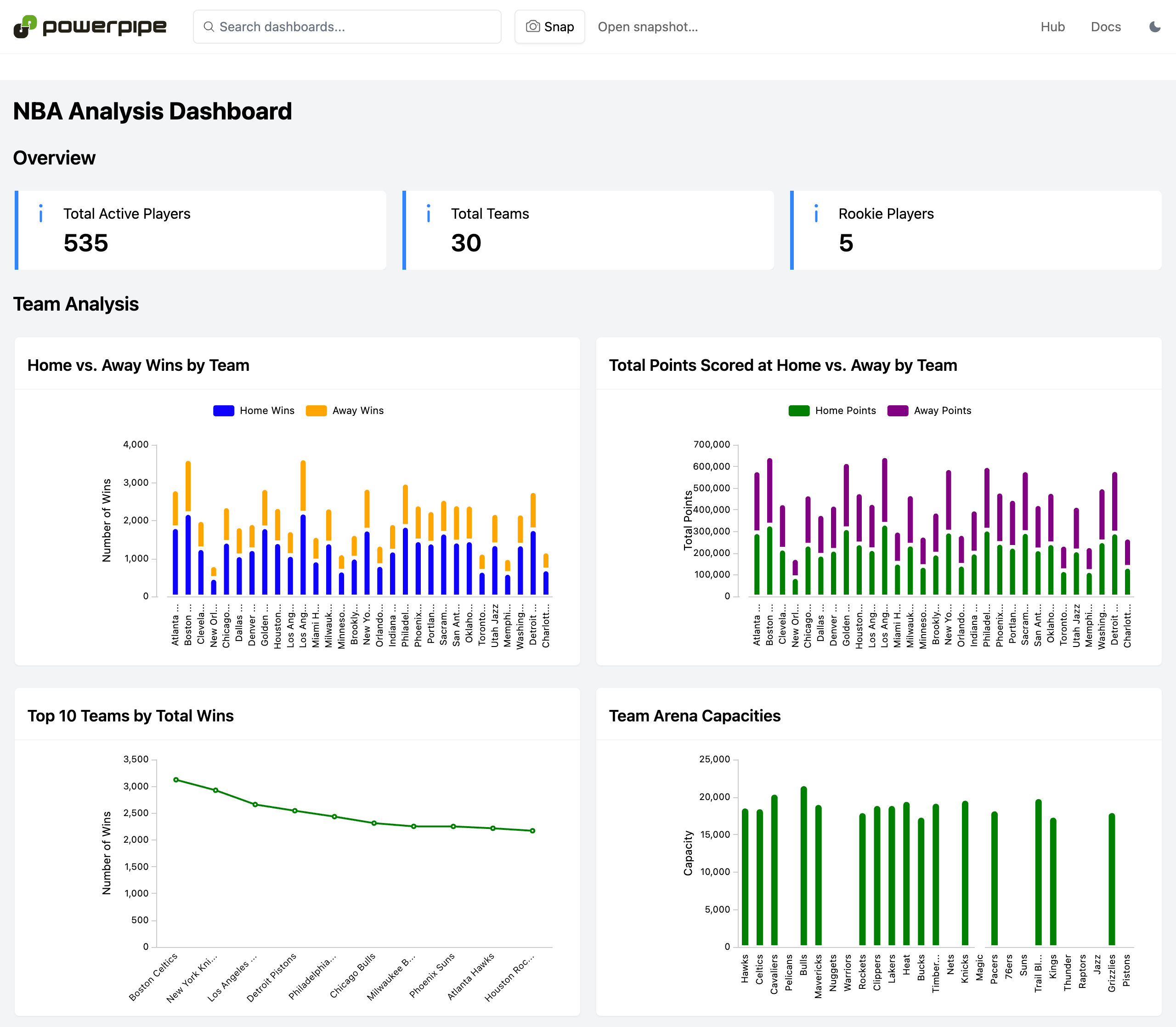Click Houston Rockets point on line chart
The image size is (1176, 1027).
[532, 830]
